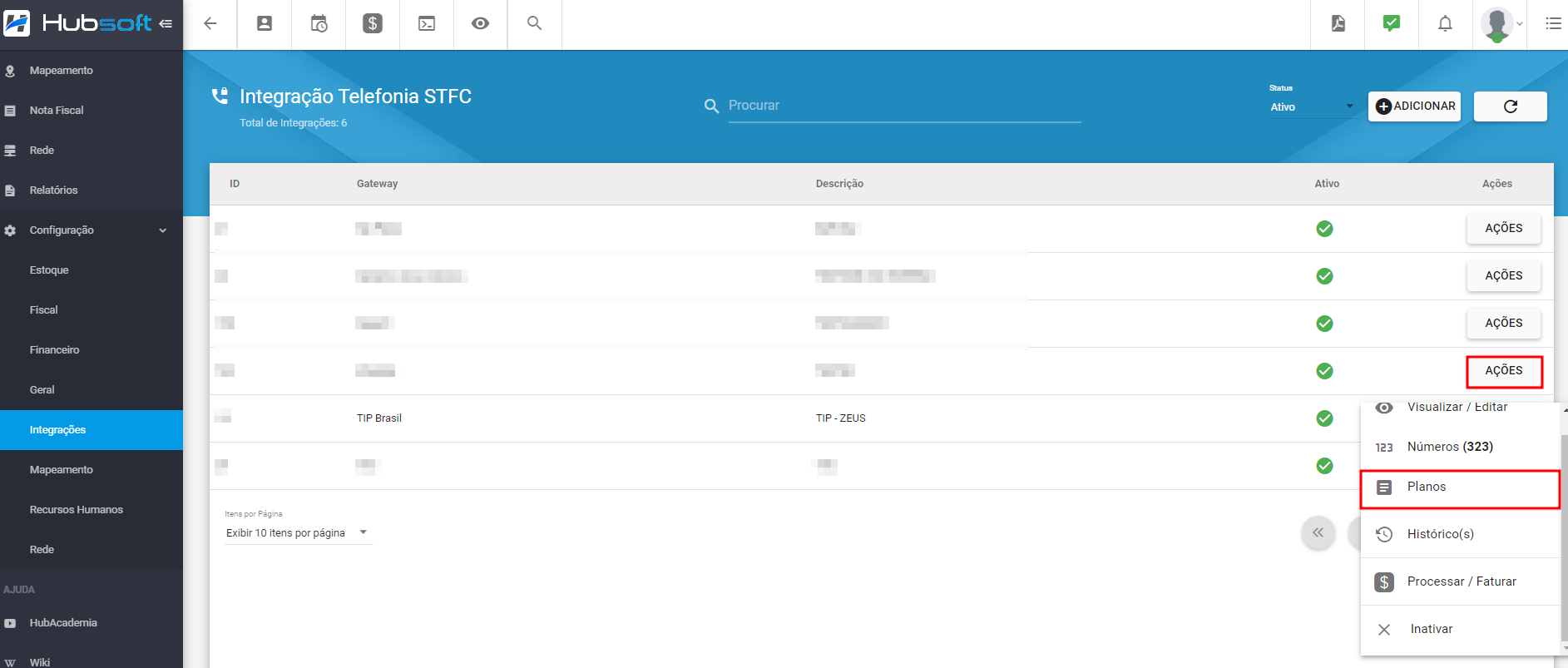1568x668 pixels.
Task: Open Fiscal under Configuração
Action: pyautogui.click(x=92, y=310)
